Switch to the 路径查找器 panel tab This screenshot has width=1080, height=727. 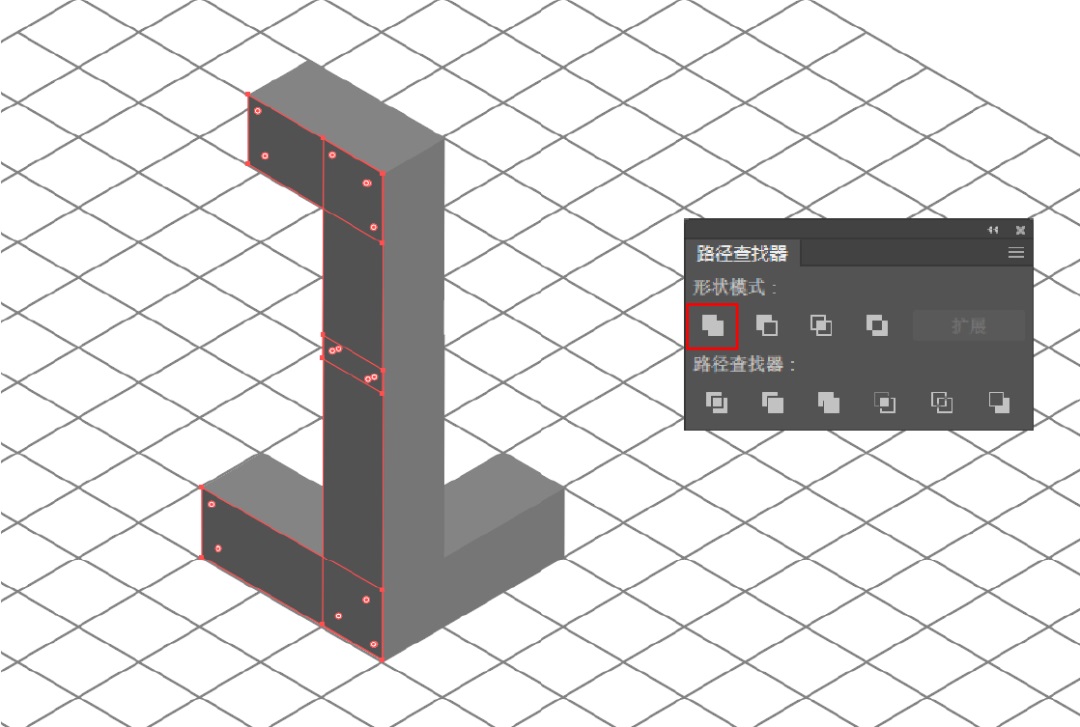click(742, 253)
